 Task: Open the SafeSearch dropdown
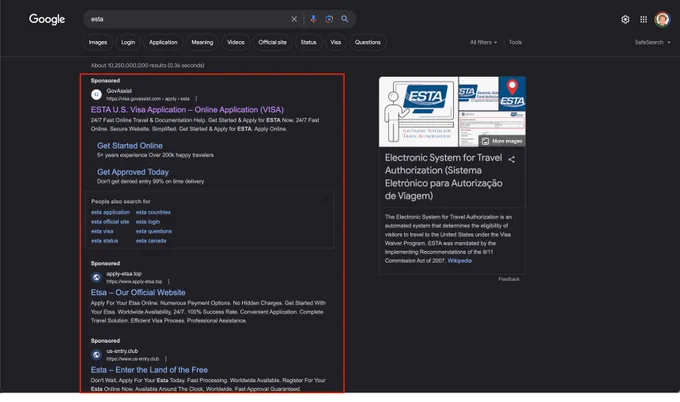[x=653, y=42]
